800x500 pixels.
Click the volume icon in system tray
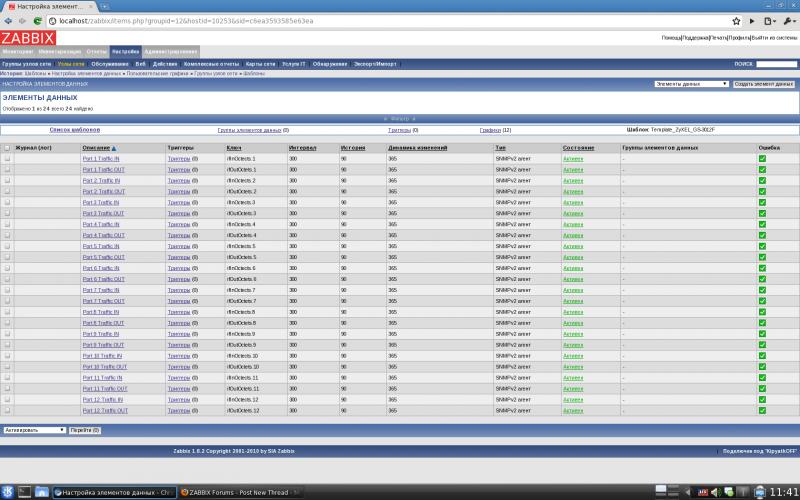(x=715, y=492)
